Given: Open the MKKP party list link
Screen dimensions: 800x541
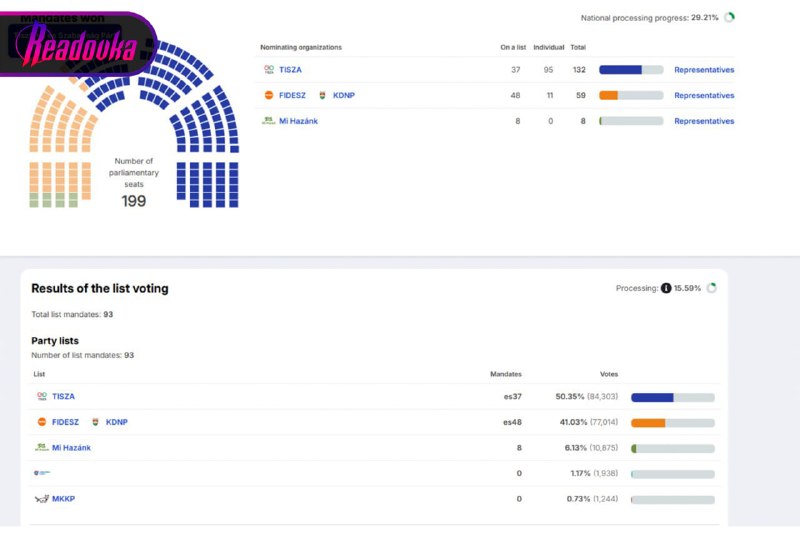Looking at the screenshot, I should tap(63, 499).
